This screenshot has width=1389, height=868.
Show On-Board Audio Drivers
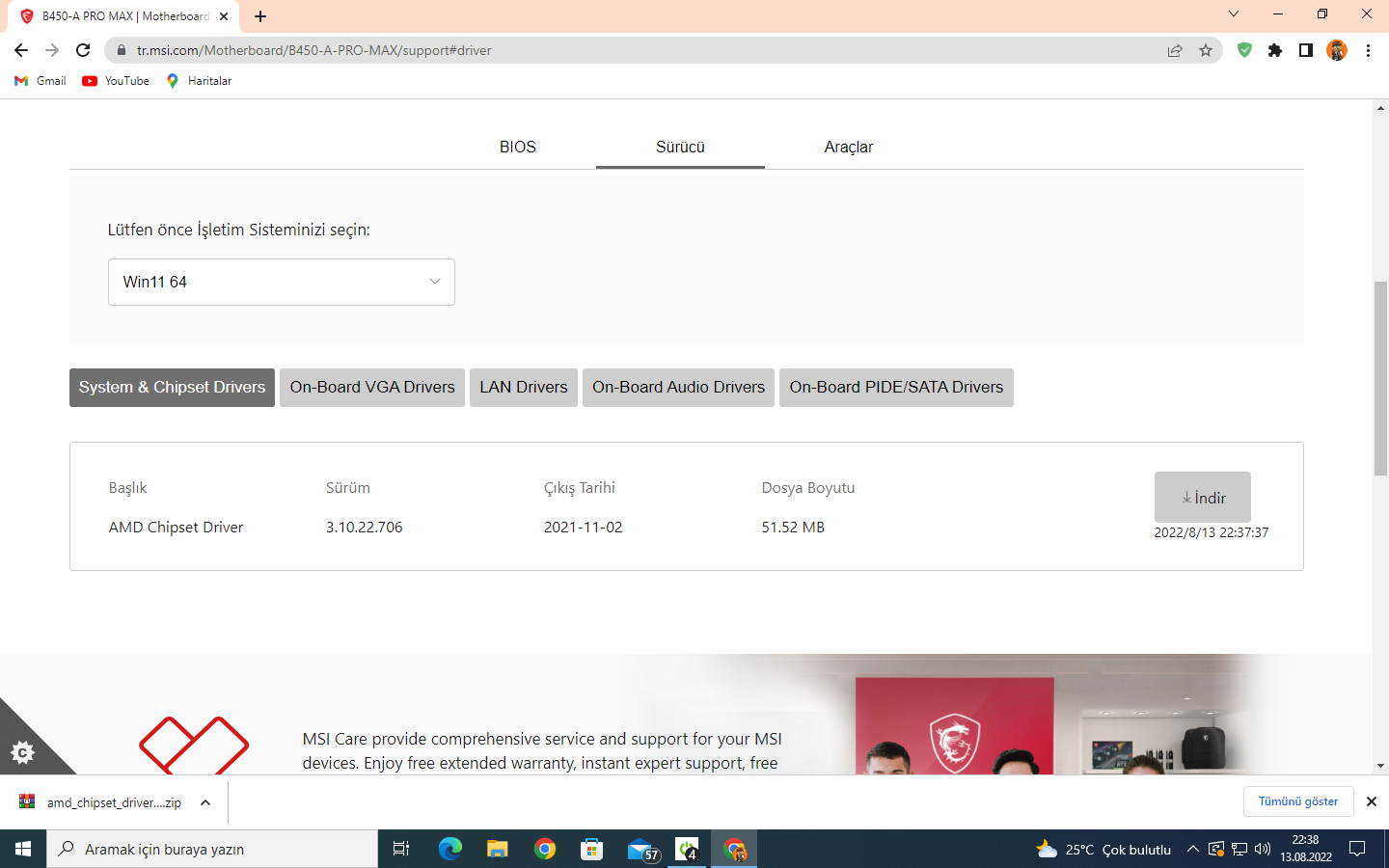(678, 388)
